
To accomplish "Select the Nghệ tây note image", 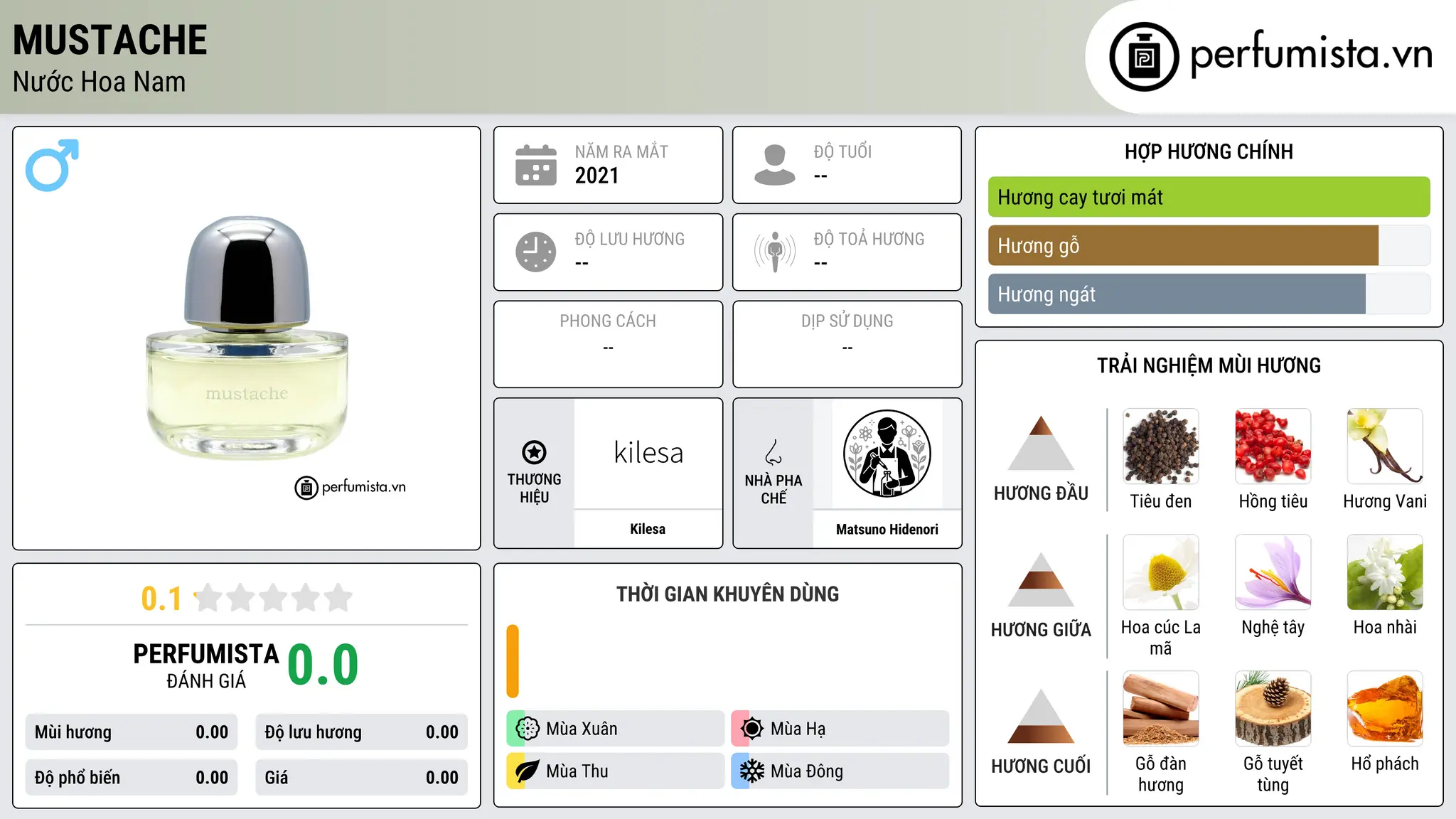I will click(1273, 572).
